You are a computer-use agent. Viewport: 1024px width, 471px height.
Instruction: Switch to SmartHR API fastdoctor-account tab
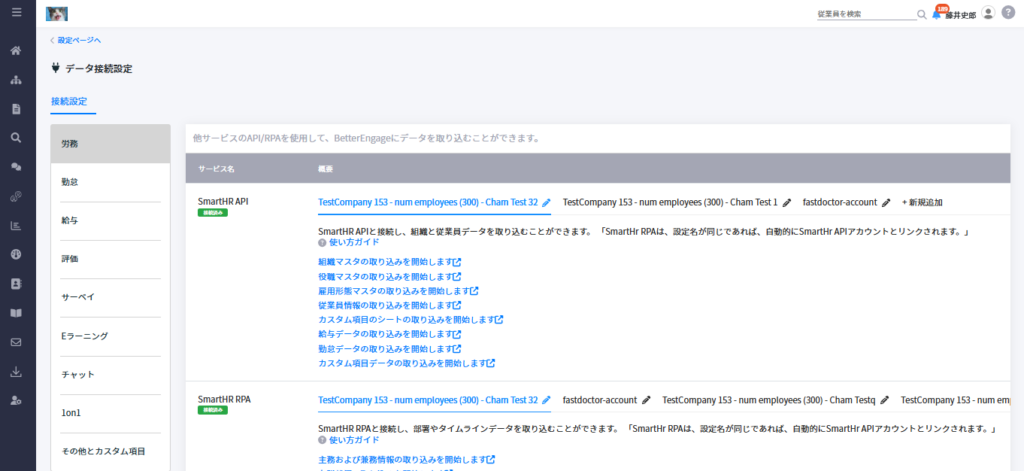point(839,203)
